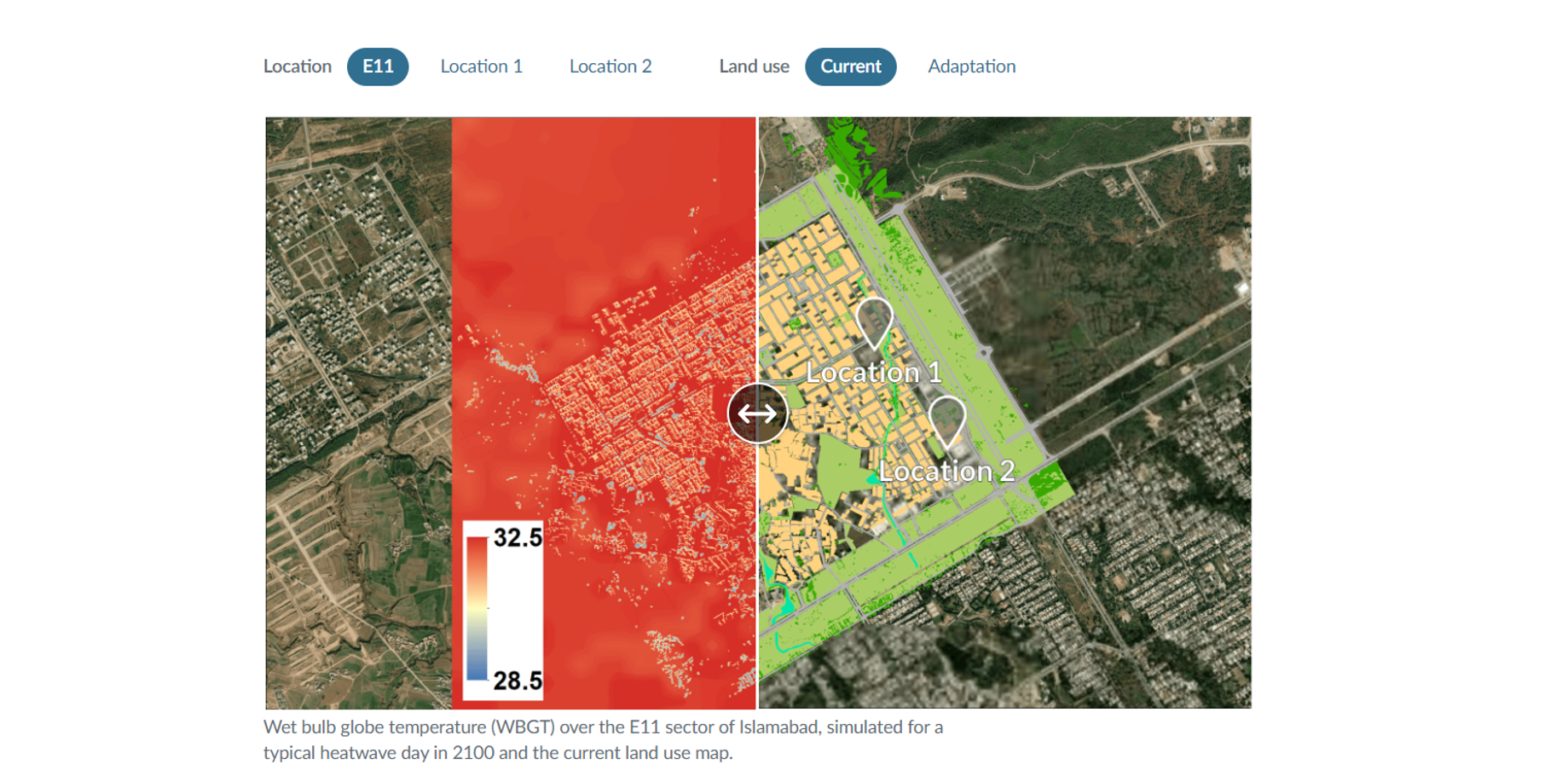Click the 28.5 legend minimum value
Image resolution: width=1568 pixels, height=776 pixels.
tap(518, 680)
